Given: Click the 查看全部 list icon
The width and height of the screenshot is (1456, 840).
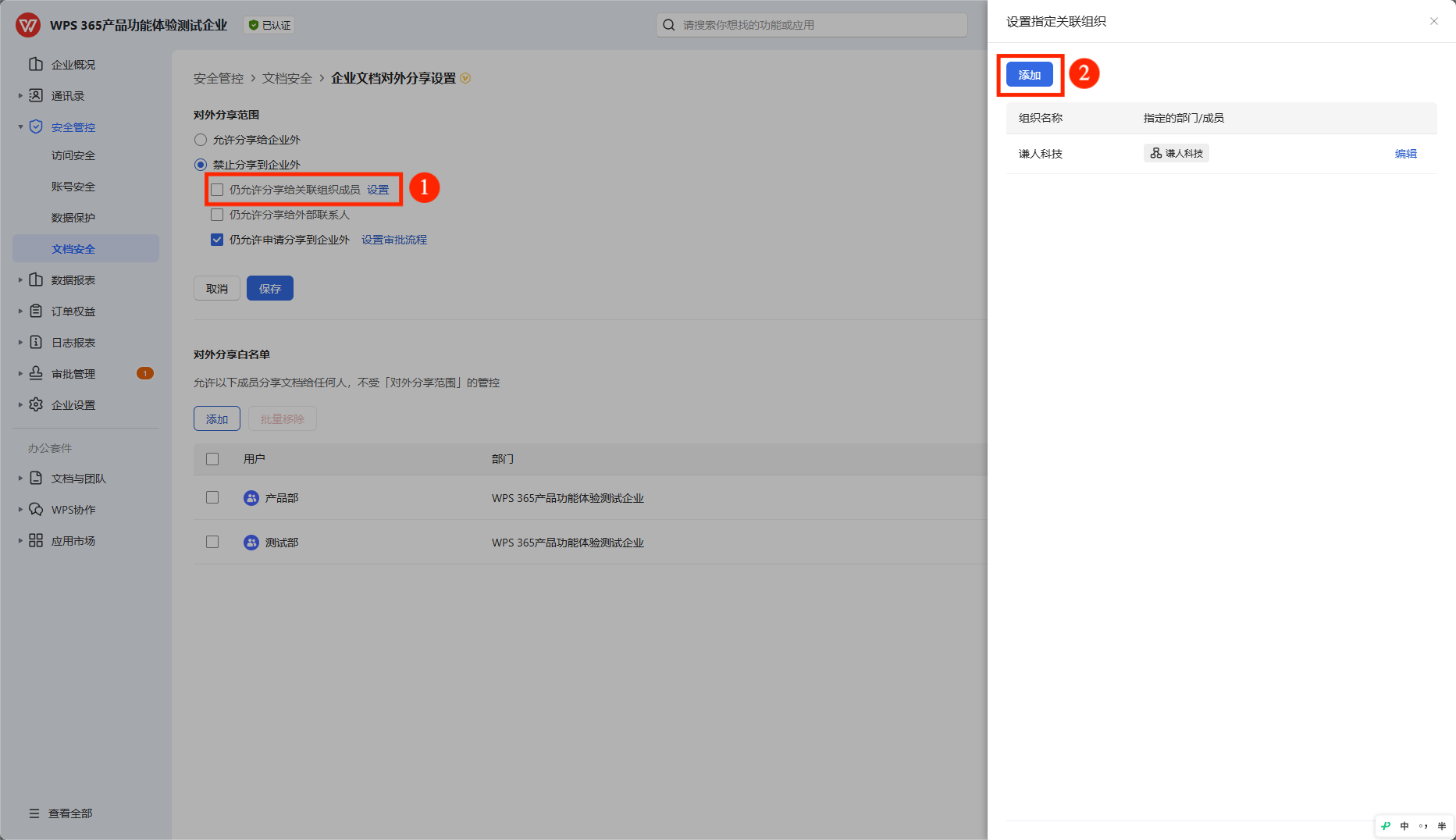Looking at the screenshot, I should tap(34, 813).
